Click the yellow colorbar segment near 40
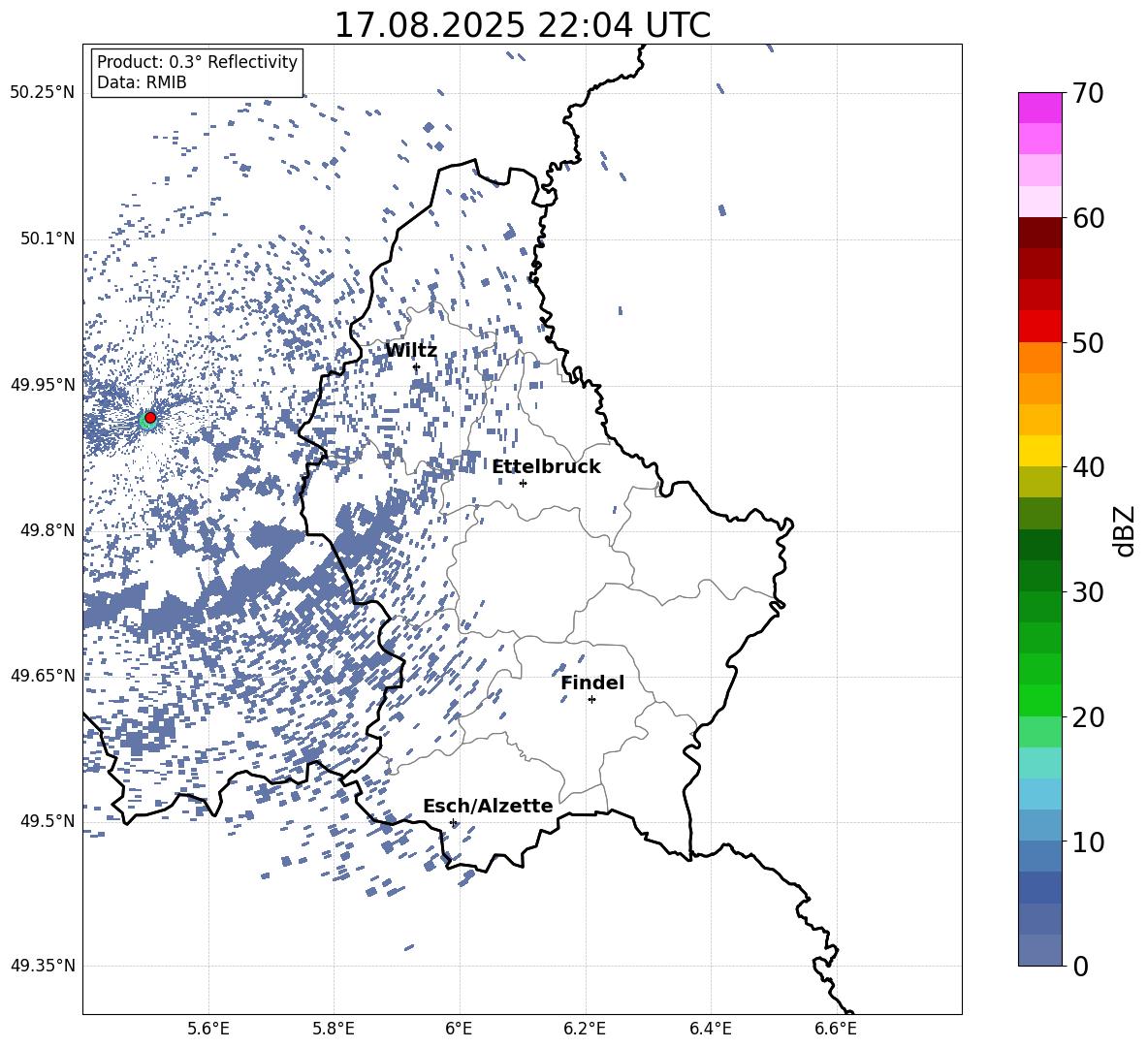Image resolution: width=1148 pixels, height=1048 pixels. click(x=1040, y=451)
